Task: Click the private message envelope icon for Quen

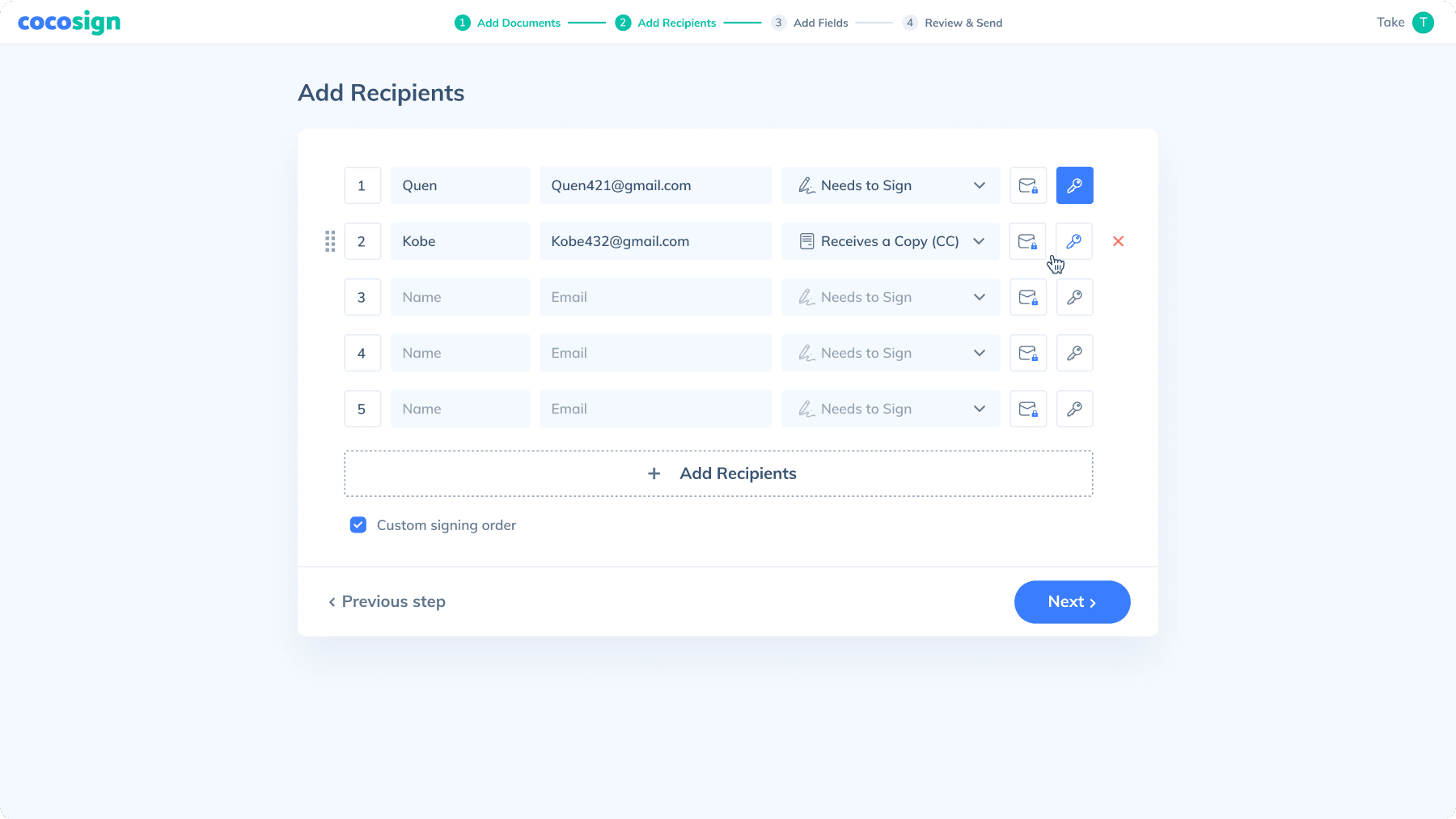Action: [1028, 185]
